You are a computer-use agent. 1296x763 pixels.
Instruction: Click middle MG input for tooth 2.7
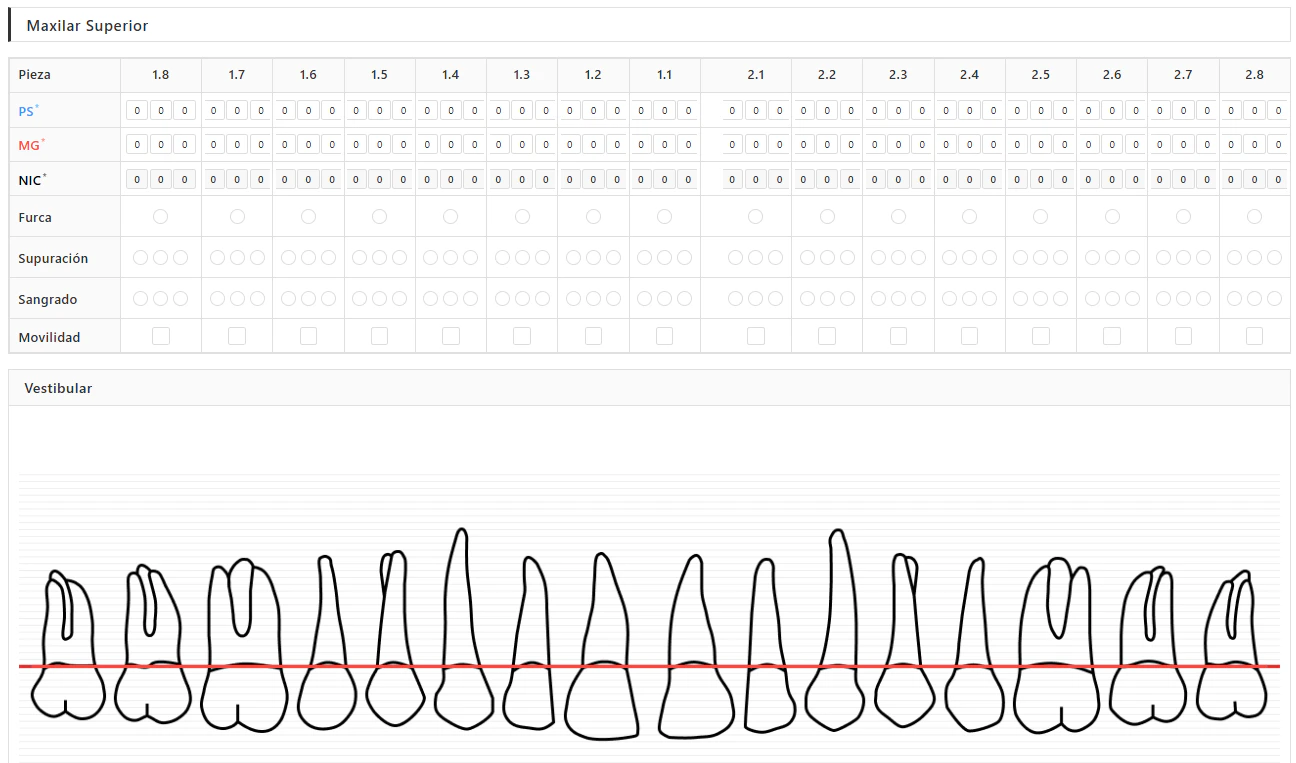click(x=1184, y=145)
